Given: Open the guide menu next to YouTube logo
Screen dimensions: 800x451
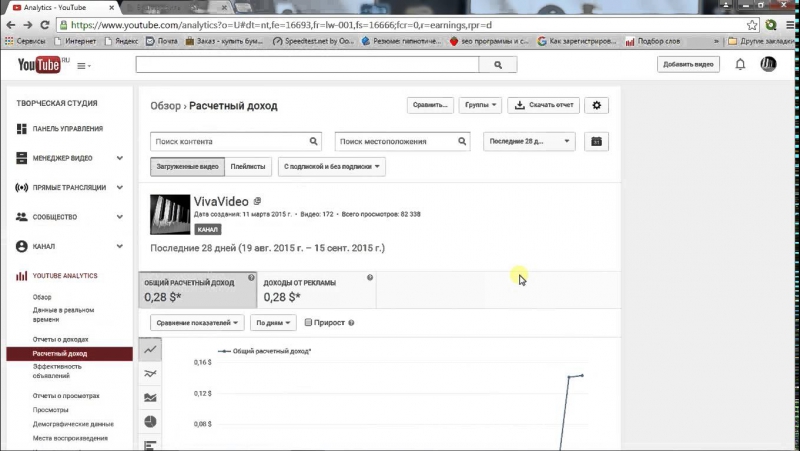Looking at the screenshot, I should 84,66.
